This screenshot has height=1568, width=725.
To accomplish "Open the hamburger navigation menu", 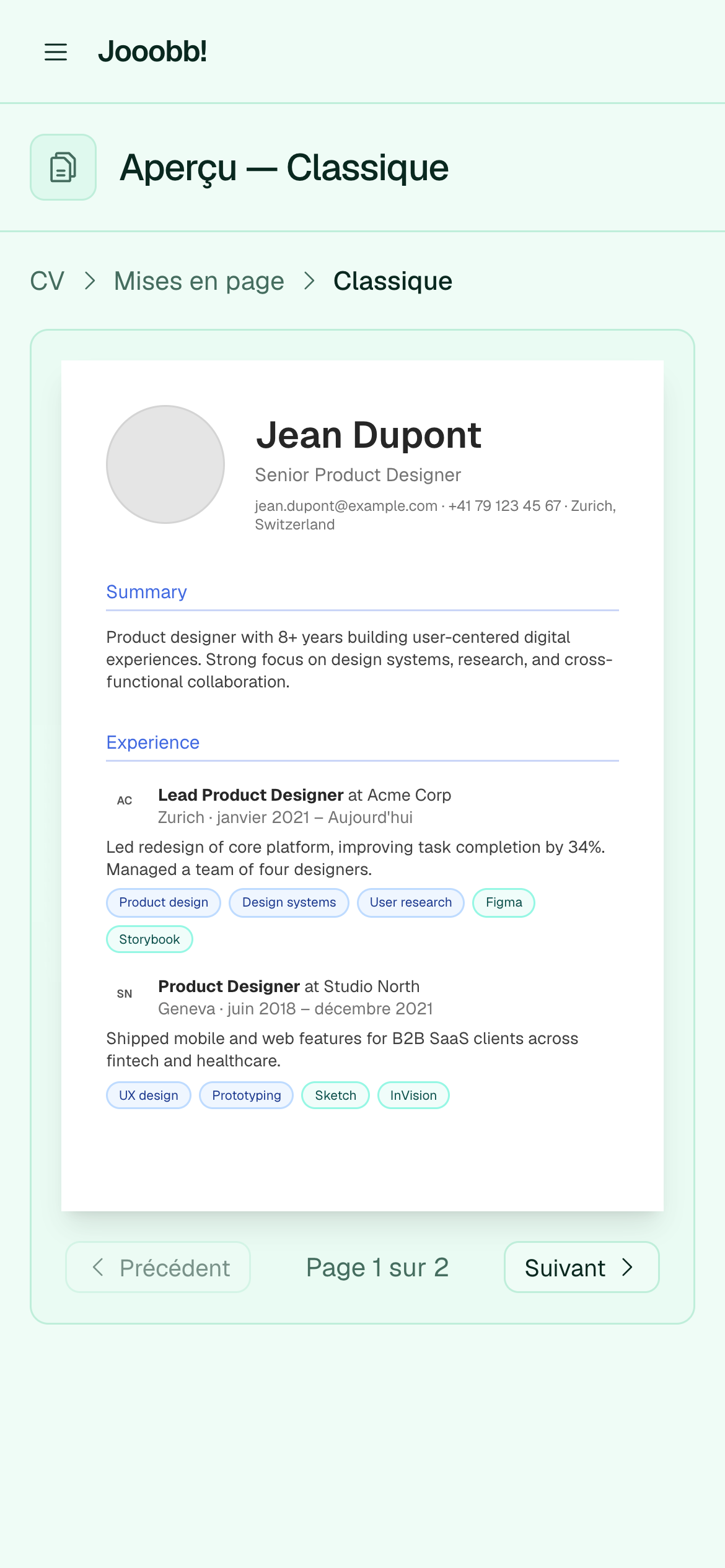I will click(x=56, y=52).
